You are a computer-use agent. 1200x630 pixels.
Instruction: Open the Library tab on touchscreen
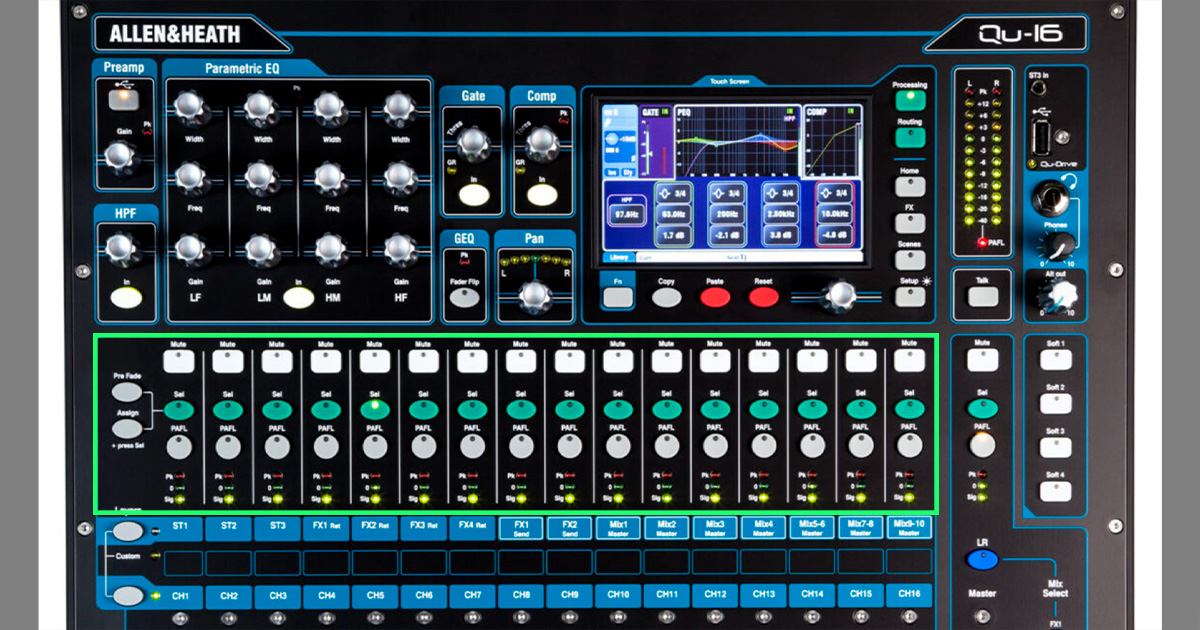(618, 257)
